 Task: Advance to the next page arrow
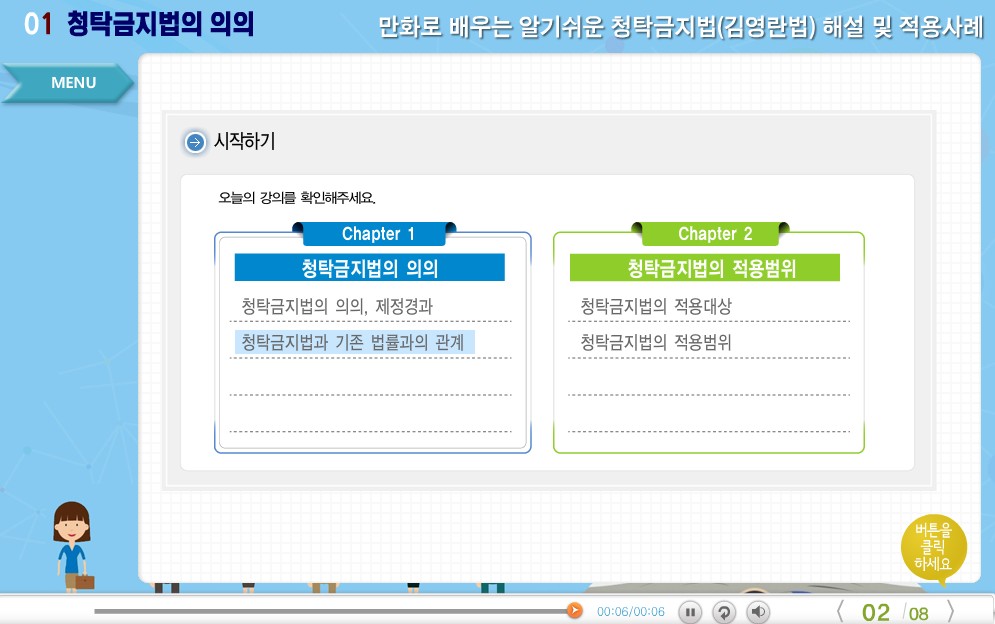[x=950, y=611]
